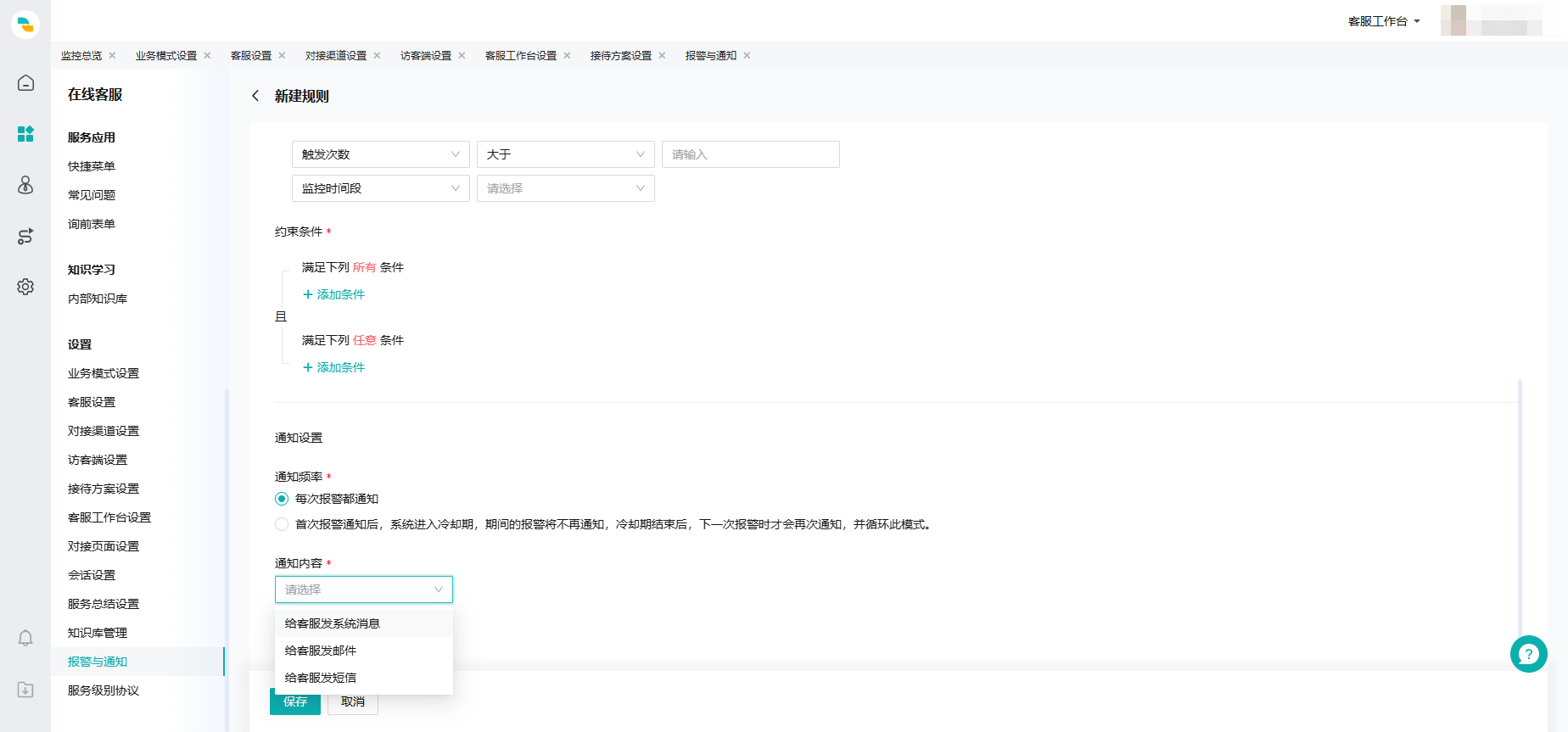Close the 客服设置 tab
The width and height of the screenshot is (1568, 732).
point(282,56)
